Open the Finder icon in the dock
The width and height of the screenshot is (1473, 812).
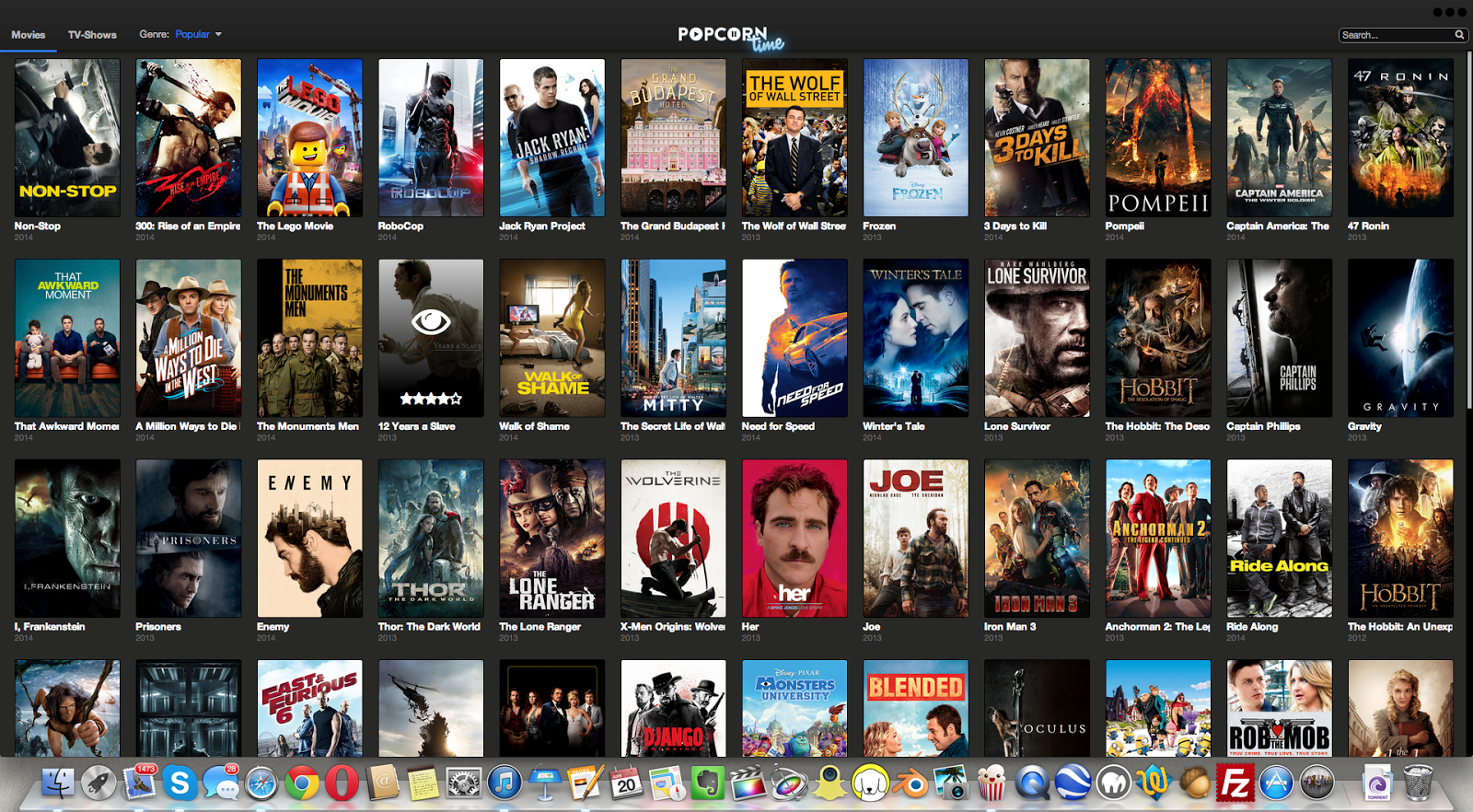point(58,783)
